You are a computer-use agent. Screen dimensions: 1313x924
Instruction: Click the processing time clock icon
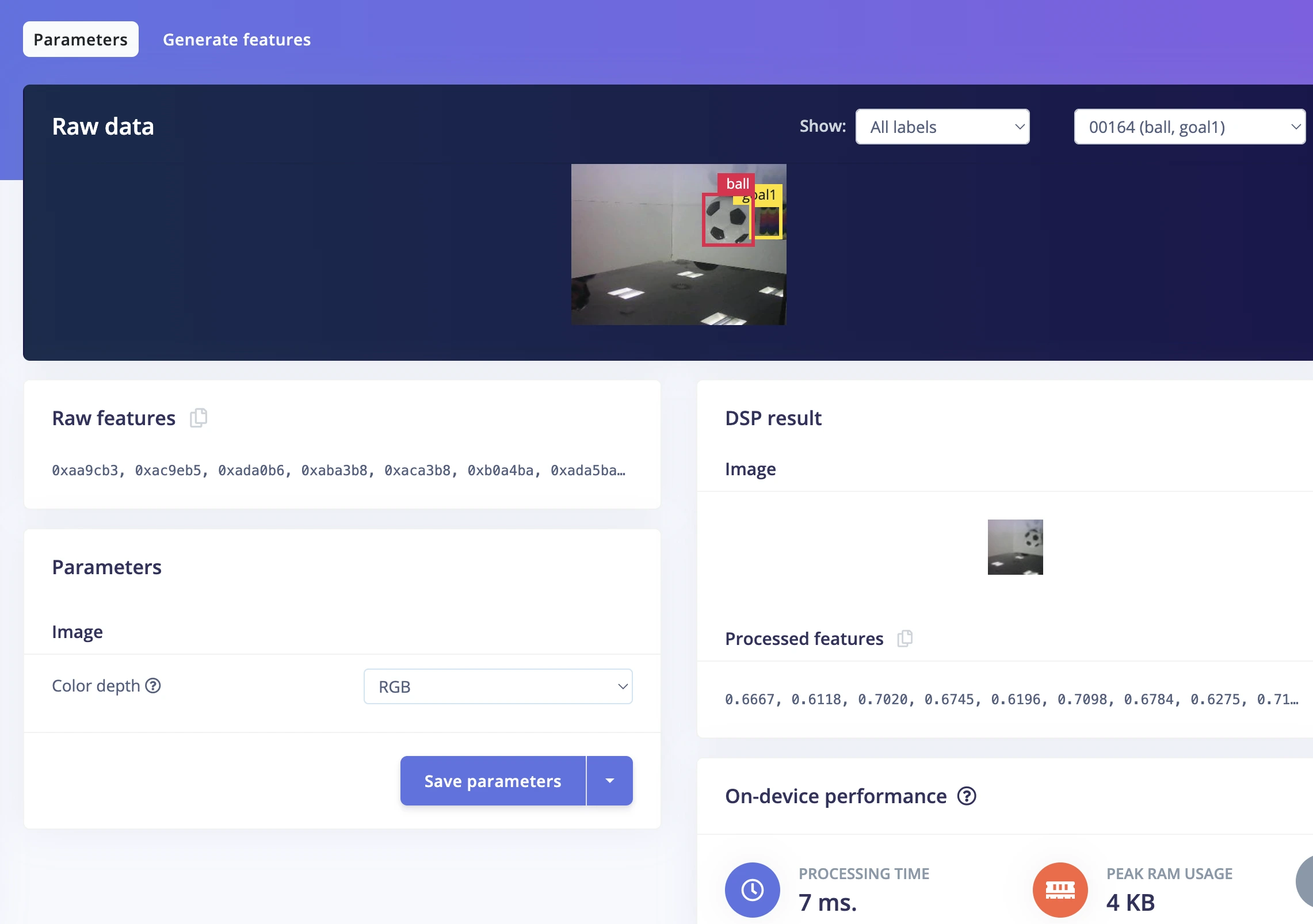pyautogui.click(x=753, y=889)
